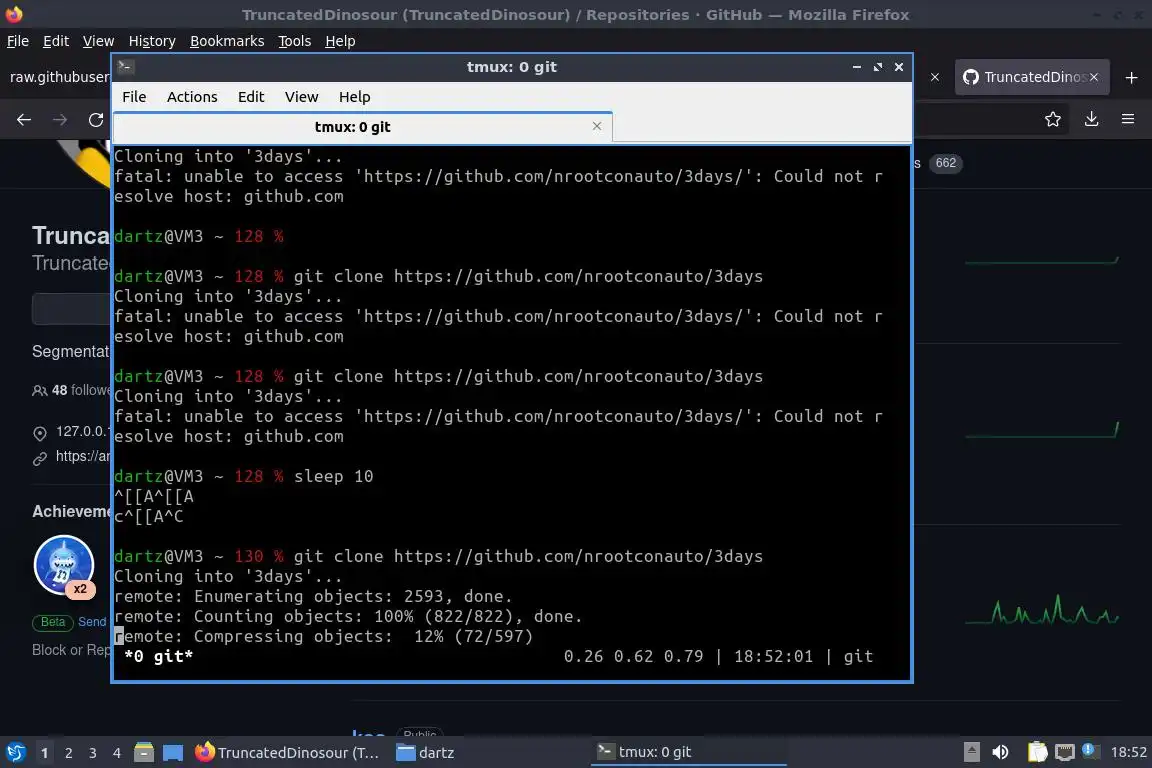The width and height of the screenshot is (1152, 768).
Task: Click the update notifier tray icon
Action: click(x=1091, y=751)
